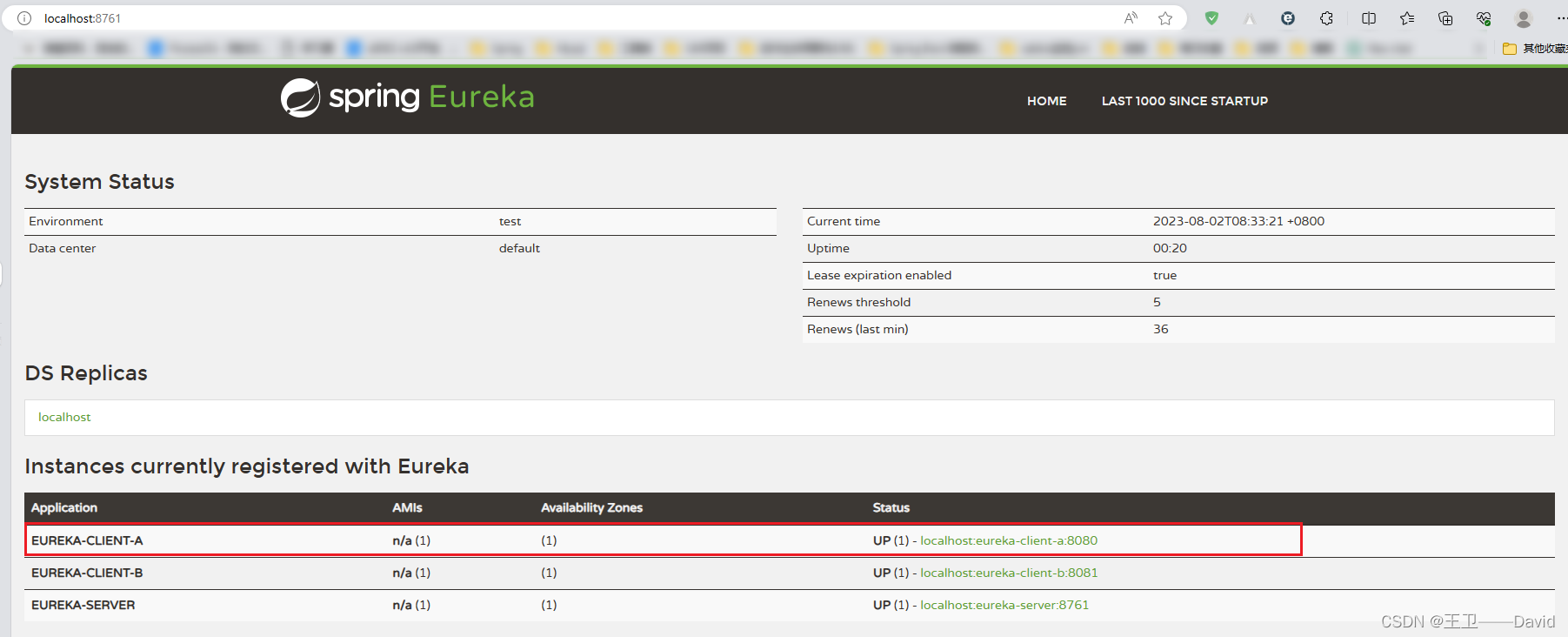Click the System Status heading

(99, 182)
